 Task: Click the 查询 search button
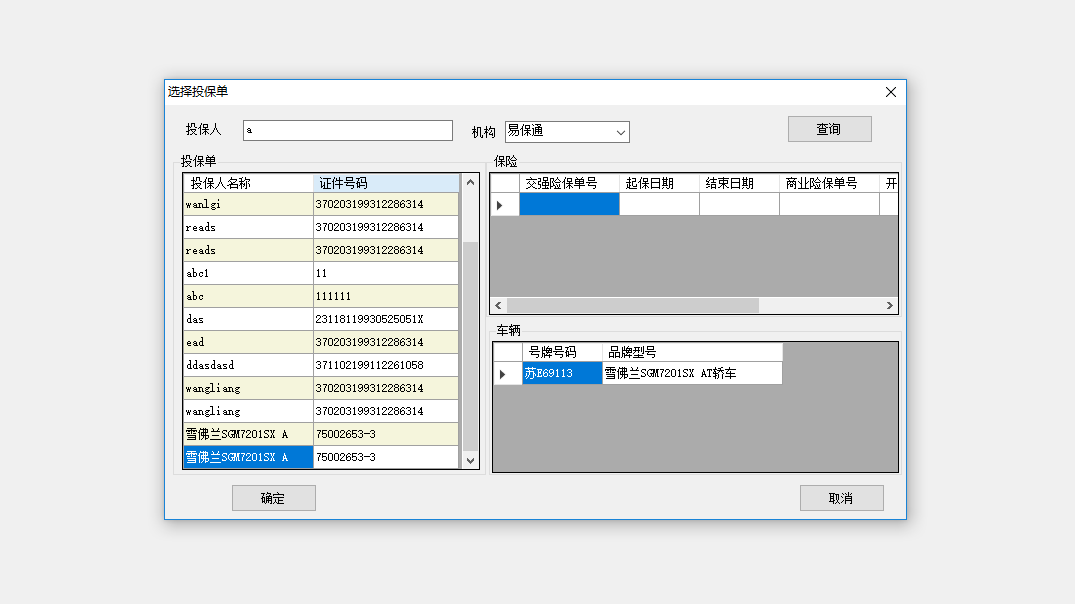point(829,129)
